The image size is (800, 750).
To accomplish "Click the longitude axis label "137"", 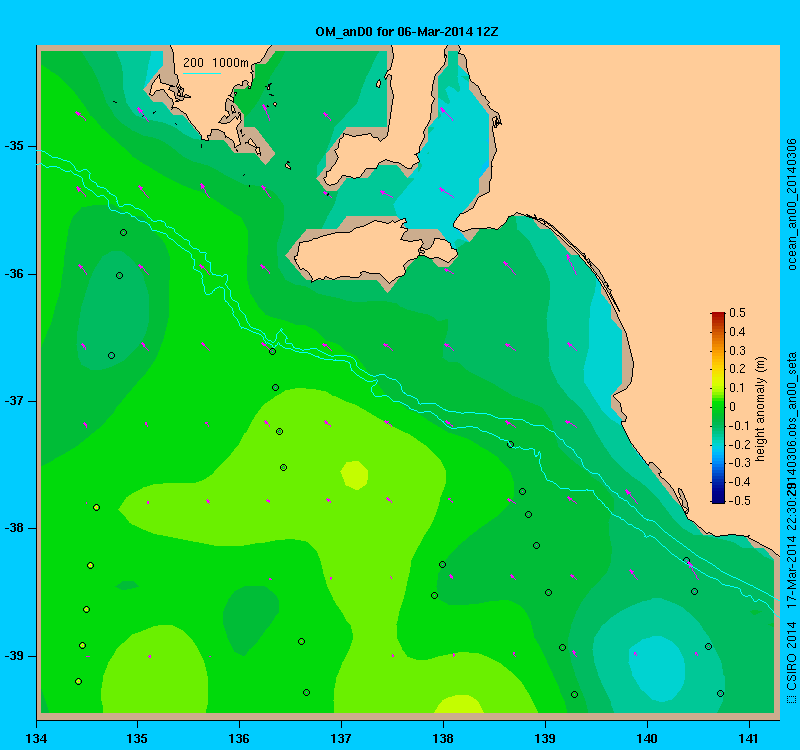I will click(x=341, y=738).
